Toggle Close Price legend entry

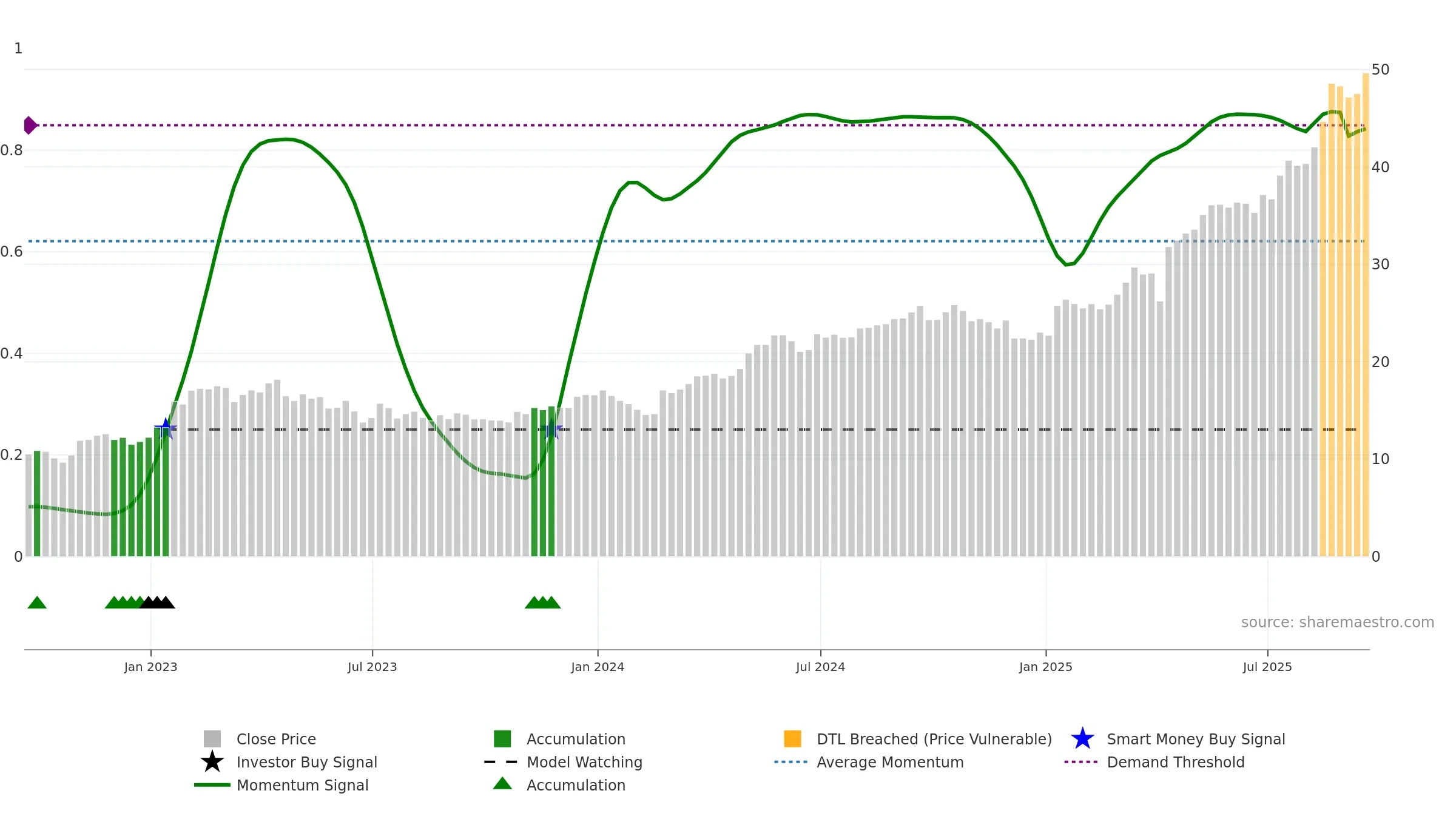(276, 739)
